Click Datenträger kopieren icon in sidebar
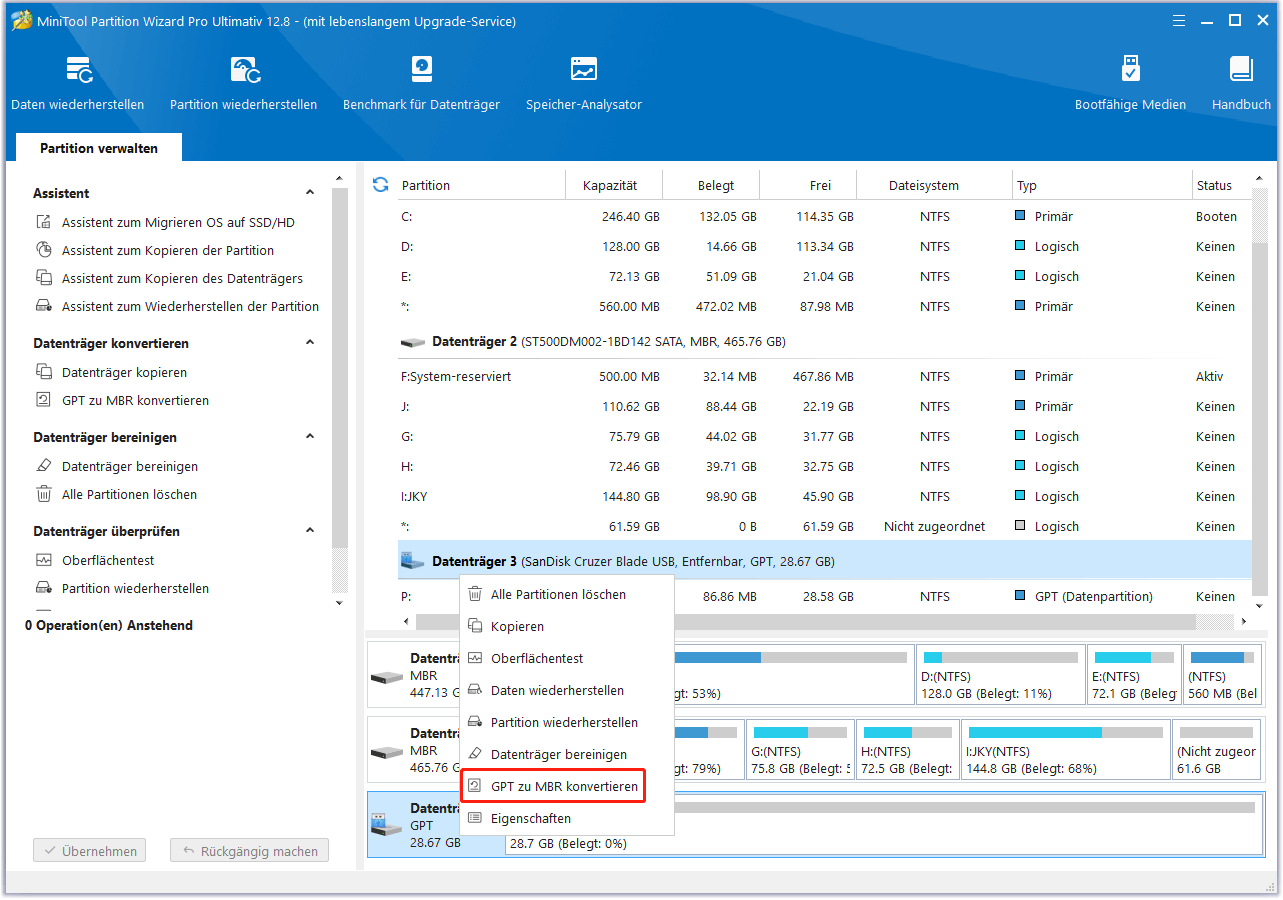Viewport: 1283px width, 900px height. point(44,372)
